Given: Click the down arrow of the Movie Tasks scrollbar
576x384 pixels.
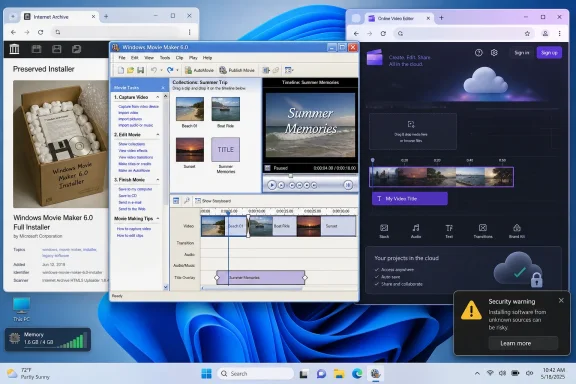Looking at the screenshot, I should [x=165, y=287].
